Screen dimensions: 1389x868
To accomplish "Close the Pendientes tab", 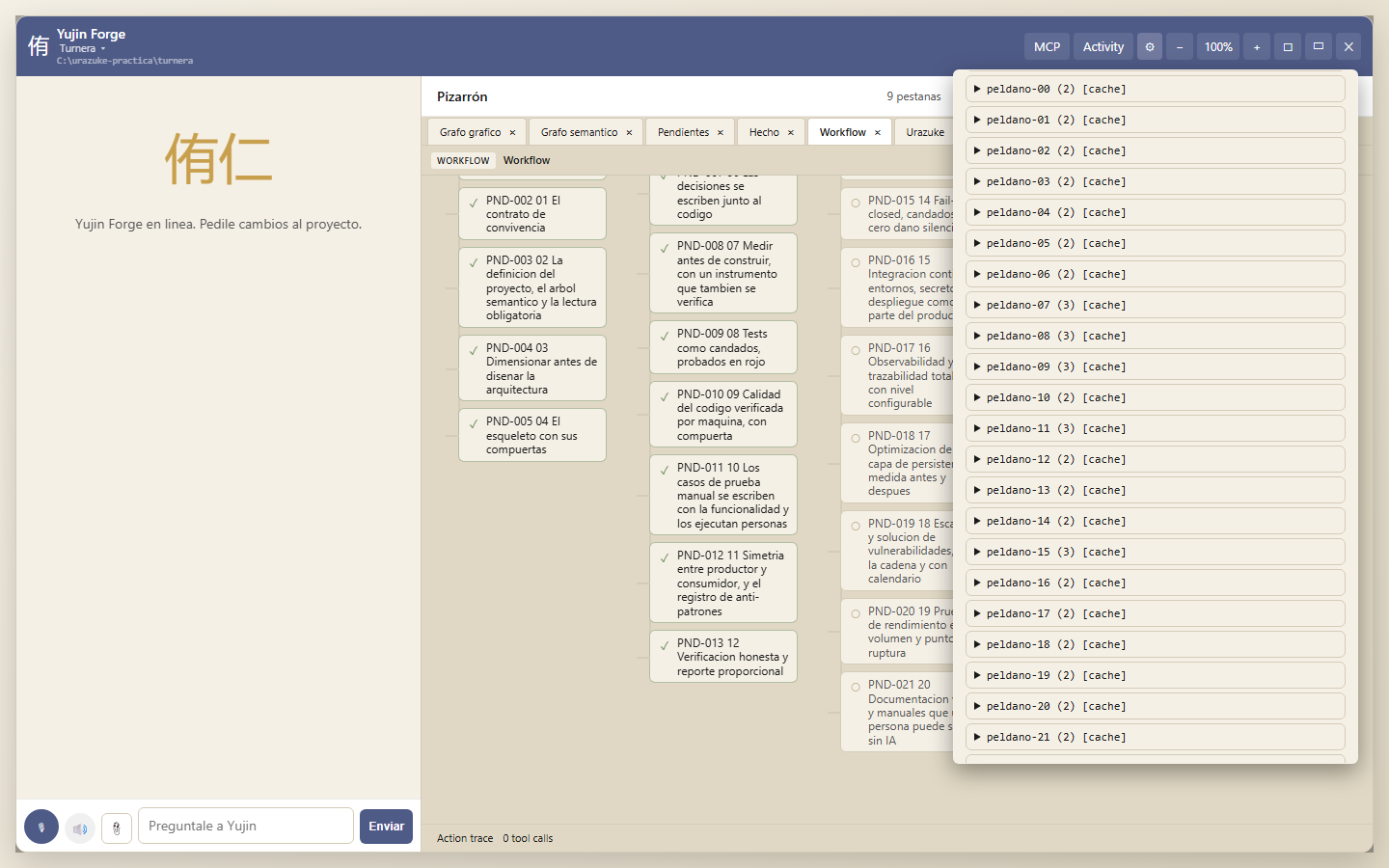I will [x=720, y=132].
